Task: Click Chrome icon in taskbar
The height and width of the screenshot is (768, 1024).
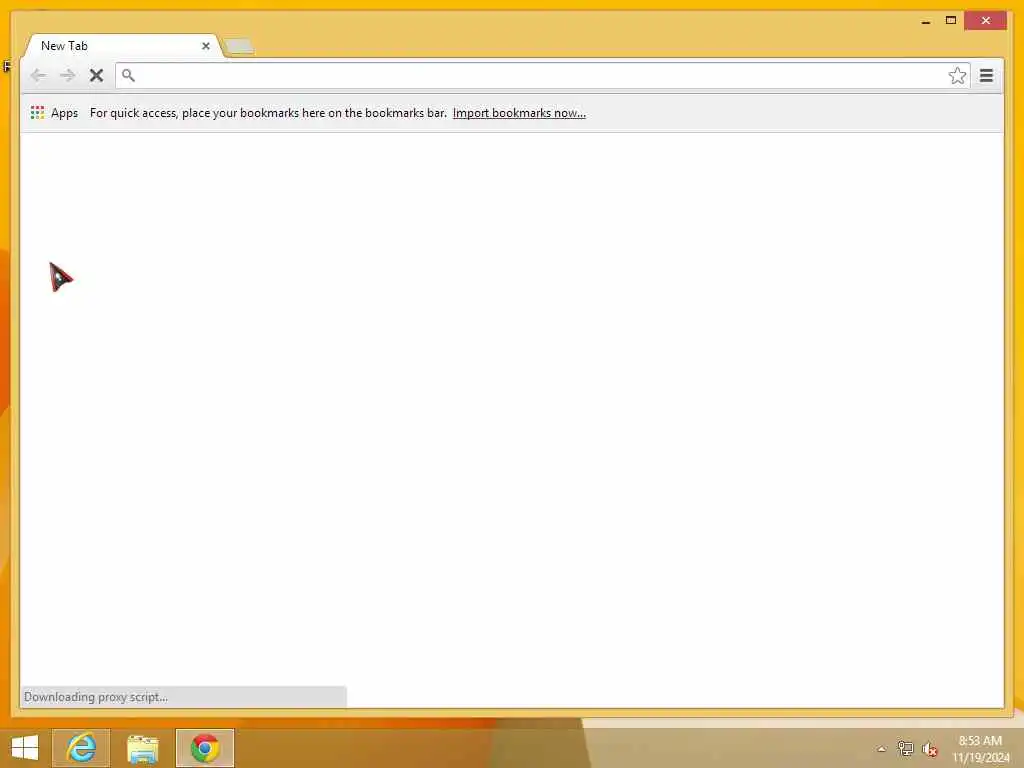Action: 204,748
